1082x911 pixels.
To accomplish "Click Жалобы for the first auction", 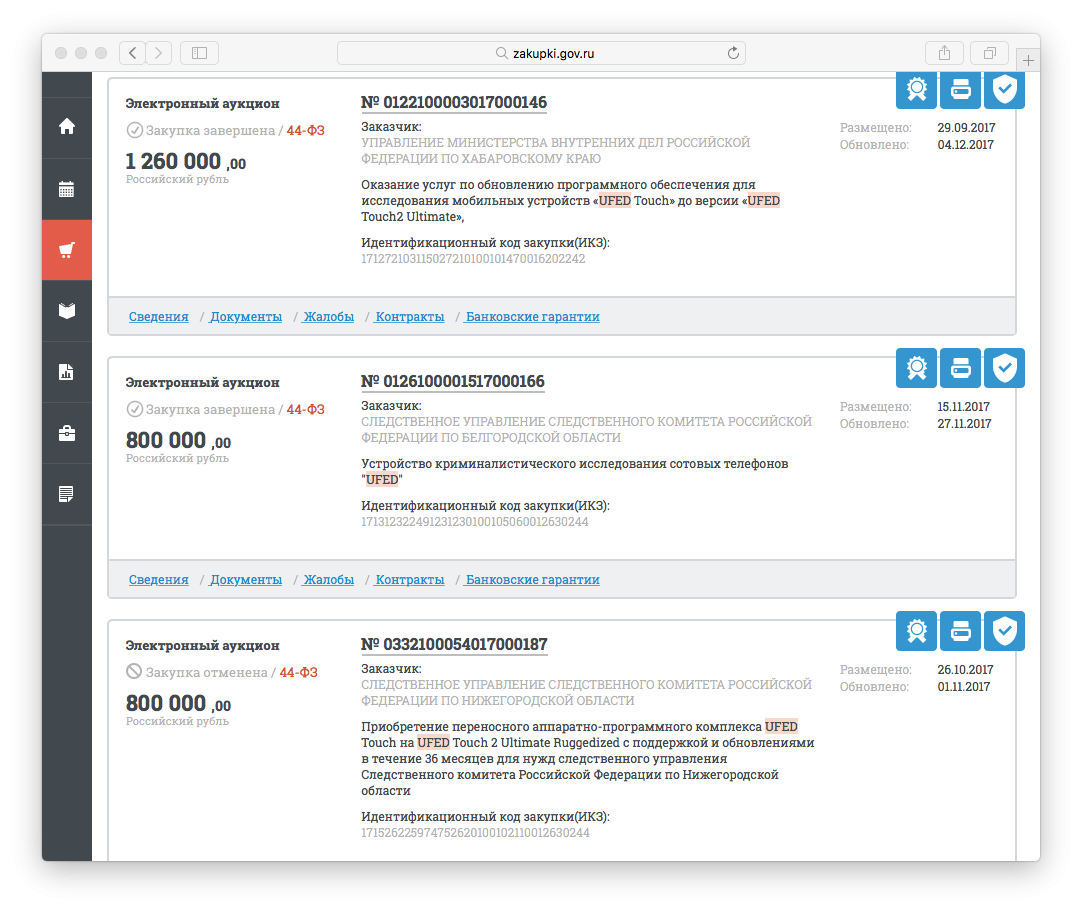I will click(328, 317).
